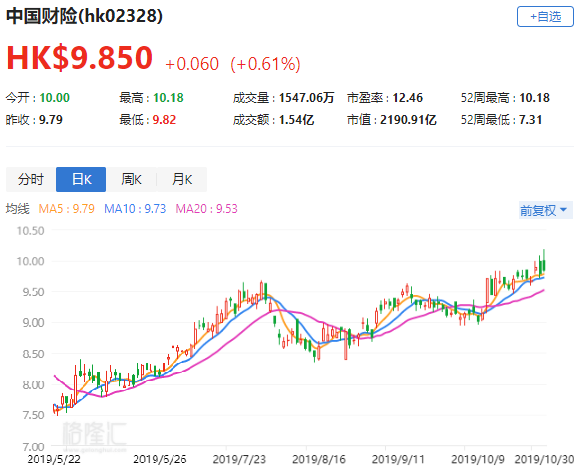Click the (+0.61%) percent change
Viewport: 582px width, 468px height.
click(265, 64)
